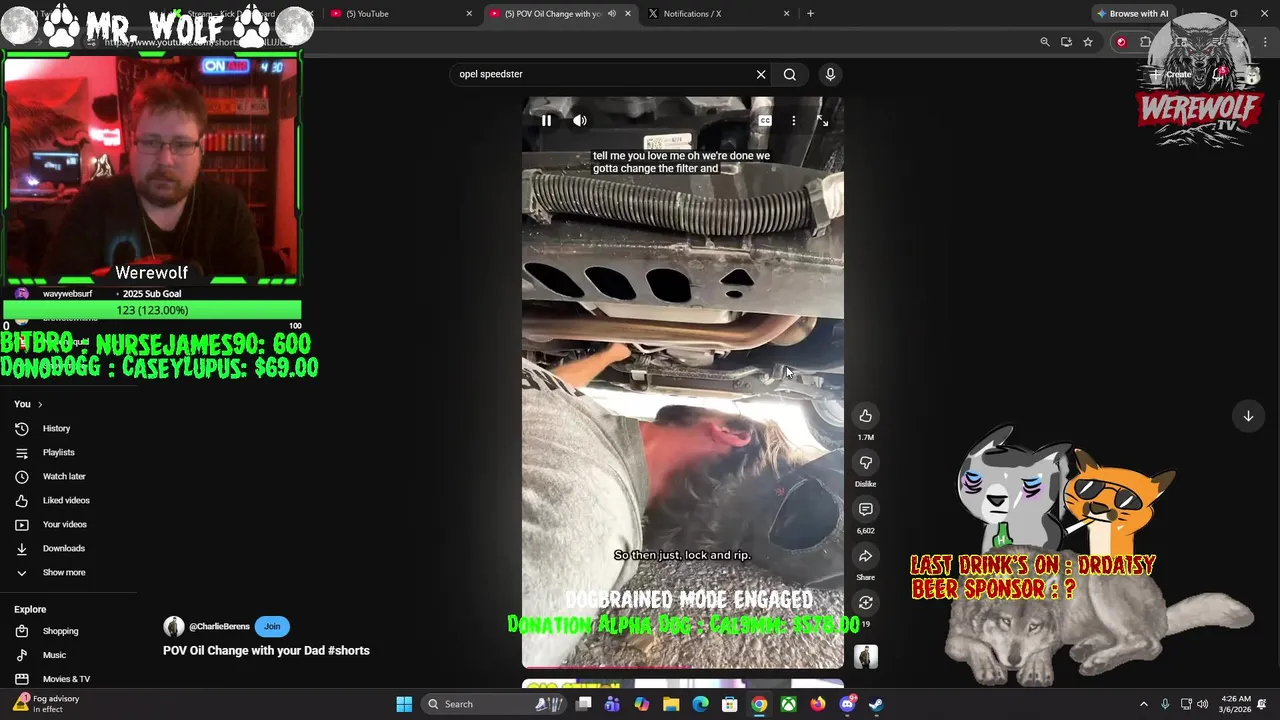Open Microsoft Store from the taskbar

pyautogui.click(x=730, y=704)
